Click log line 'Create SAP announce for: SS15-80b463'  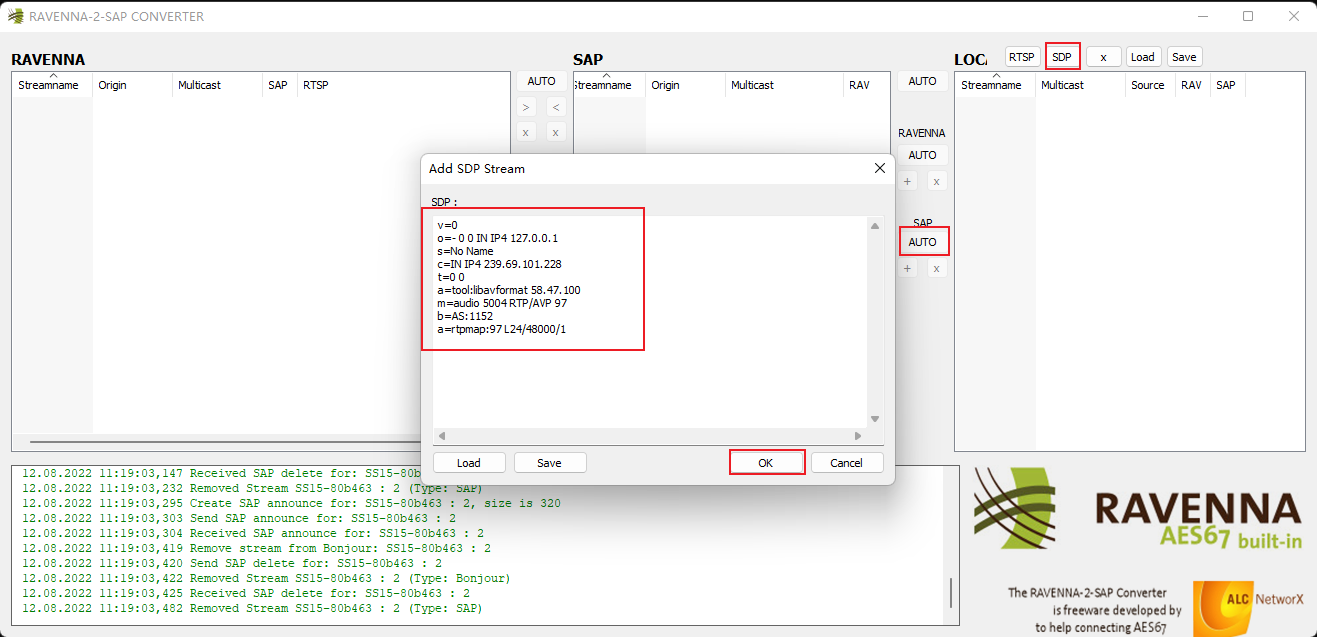click(291, 503)
